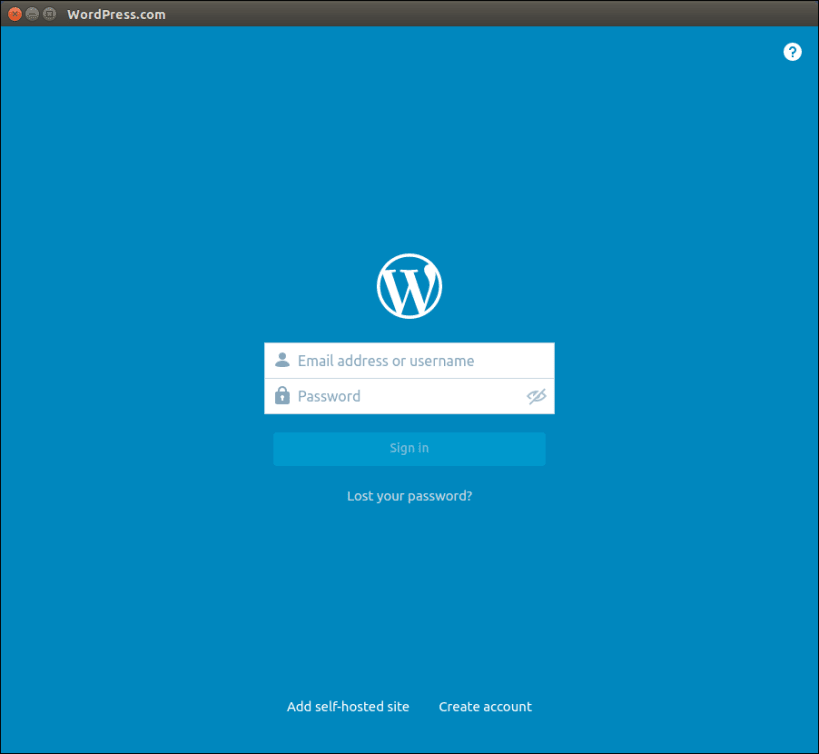Click the WordPress.com title bar text
This screenshot has width=819, height=754.
(x=116, y=14)
